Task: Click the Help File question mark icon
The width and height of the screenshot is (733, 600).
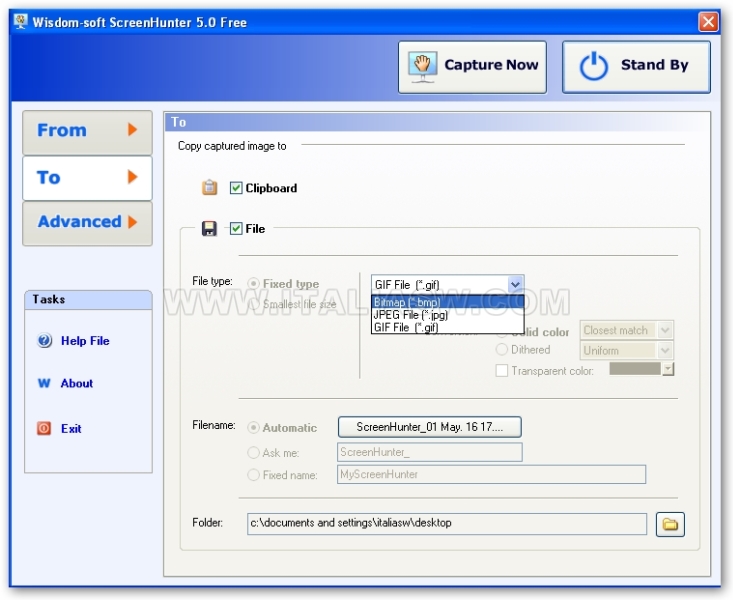Action: tap(44, 340)
